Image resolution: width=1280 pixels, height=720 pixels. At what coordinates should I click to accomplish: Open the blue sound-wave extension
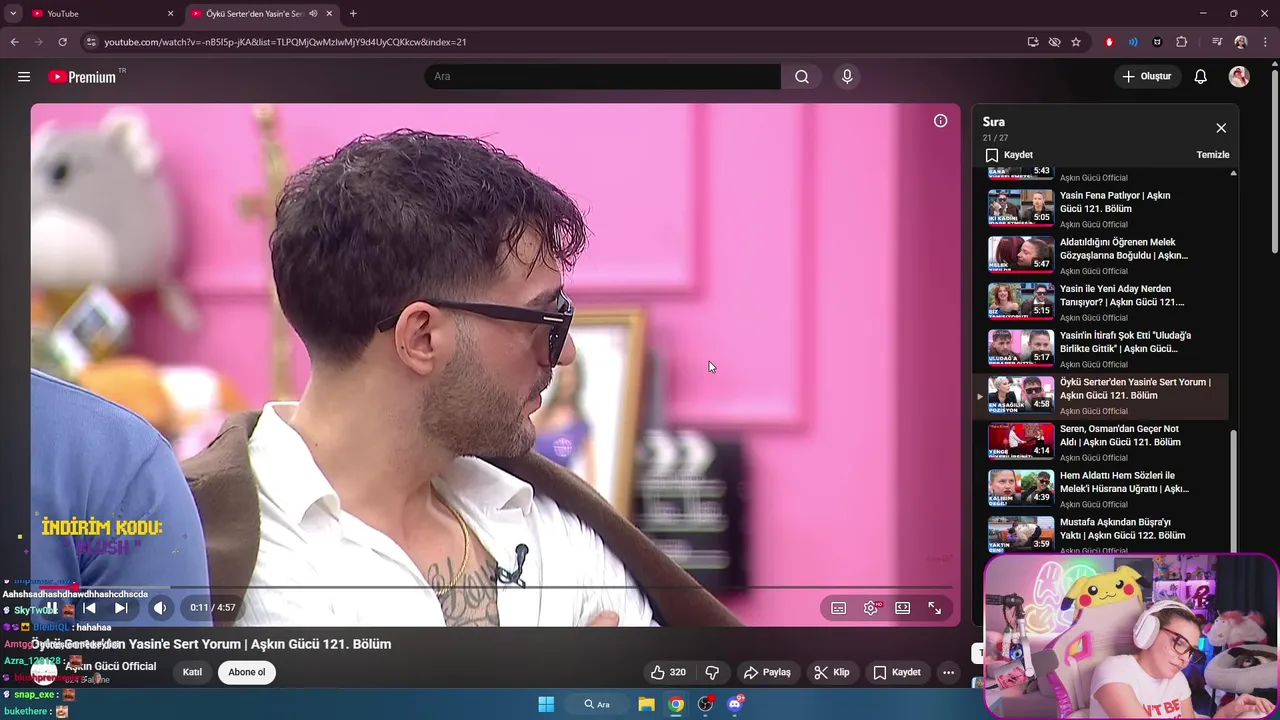coord(1133,42)
